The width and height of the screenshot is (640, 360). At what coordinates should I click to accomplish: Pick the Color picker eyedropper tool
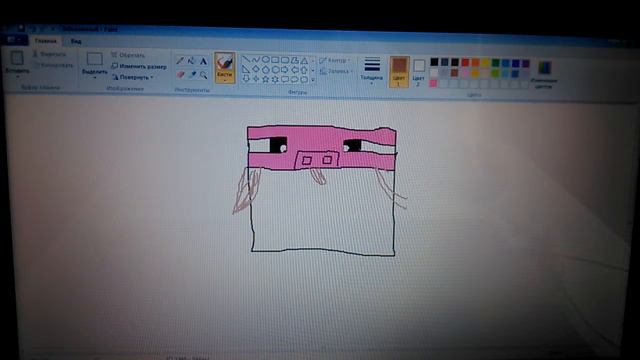(192, 75)
